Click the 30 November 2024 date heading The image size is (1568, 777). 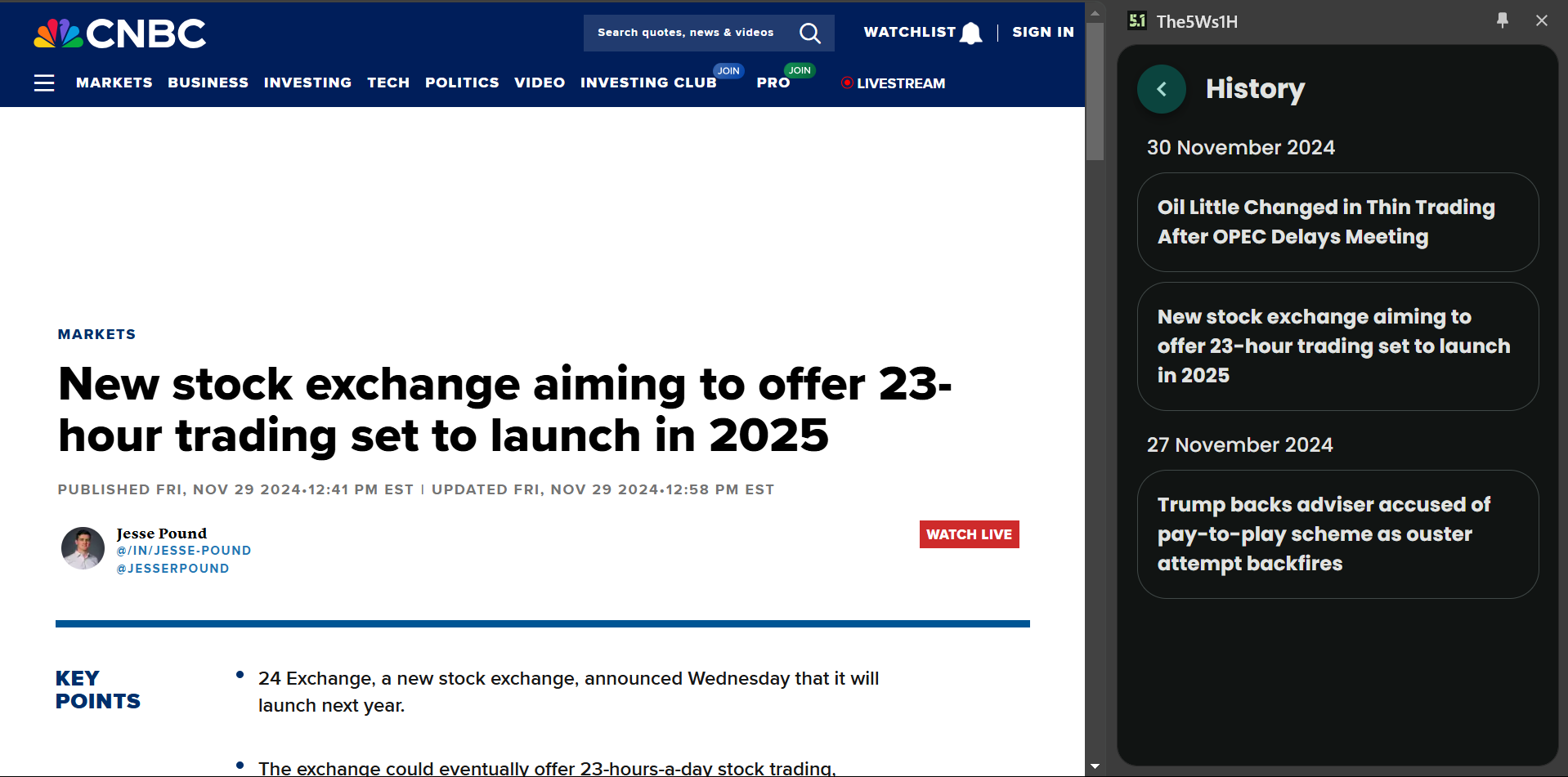[x=1240, y=147]
